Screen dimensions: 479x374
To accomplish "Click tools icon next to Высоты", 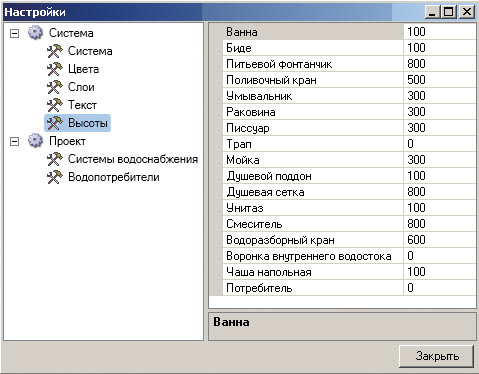I will [x=54, y=123].
